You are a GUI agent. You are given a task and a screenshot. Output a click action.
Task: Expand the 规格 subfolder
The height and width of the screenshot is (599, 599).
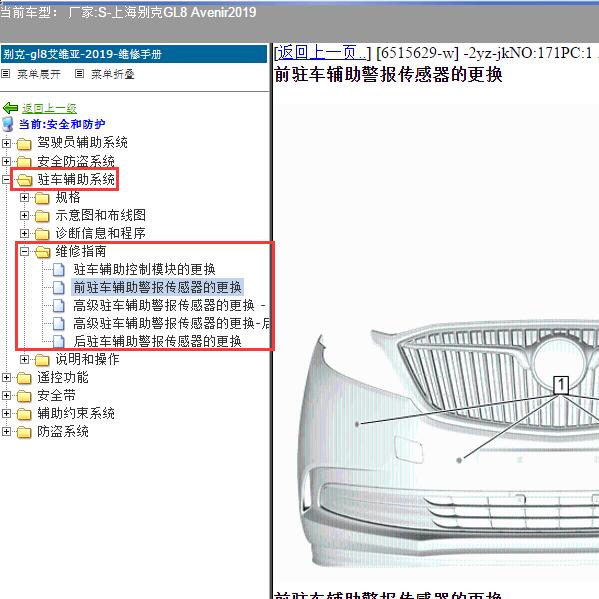24,198
